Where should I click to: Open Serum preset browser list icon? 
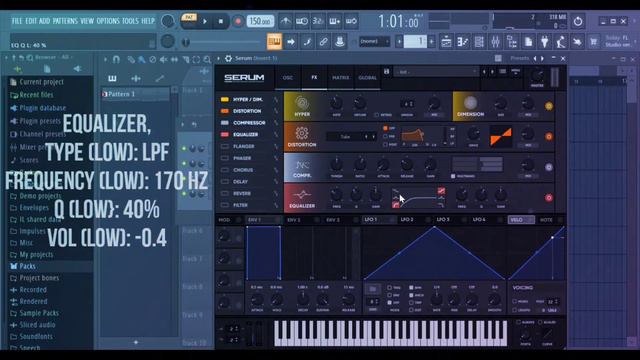pos(503,71)
